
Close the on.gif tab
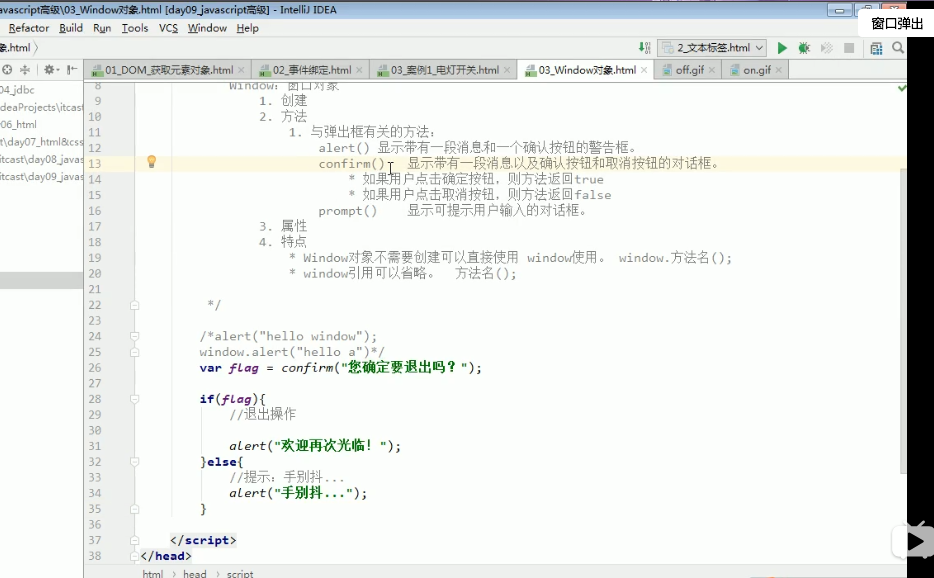point(779,70)
